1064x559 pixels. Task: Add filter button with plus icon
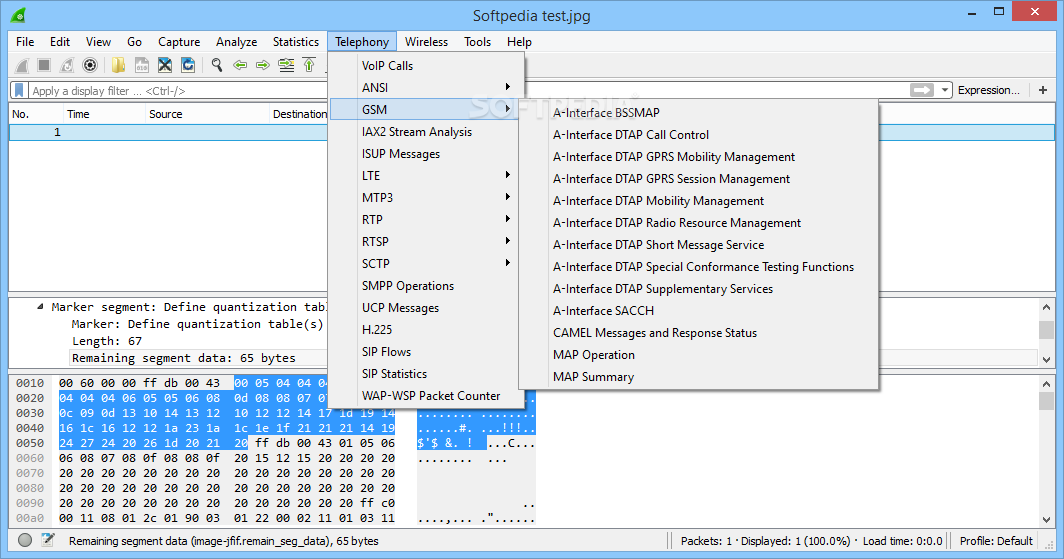tap(1043, 90)
